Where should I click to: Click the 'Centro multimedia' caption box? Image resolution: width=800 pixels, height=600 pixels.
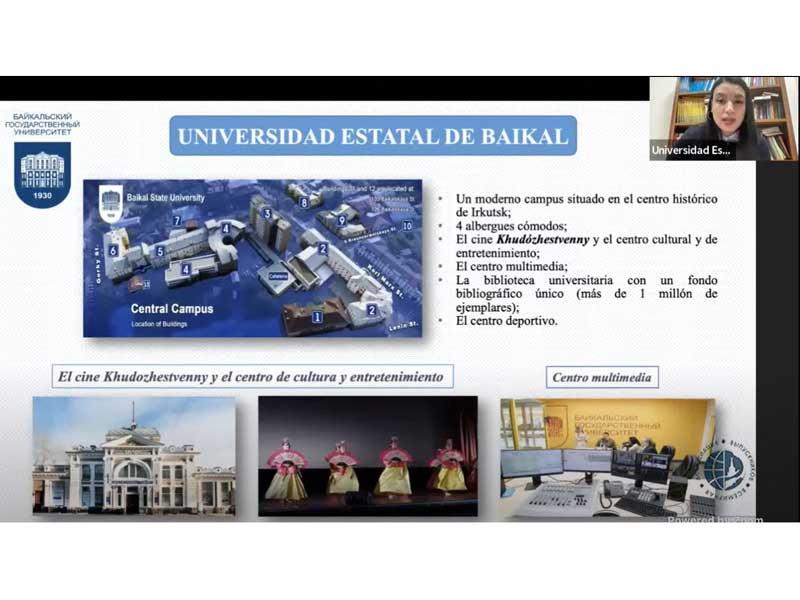[x=602, y=378]
